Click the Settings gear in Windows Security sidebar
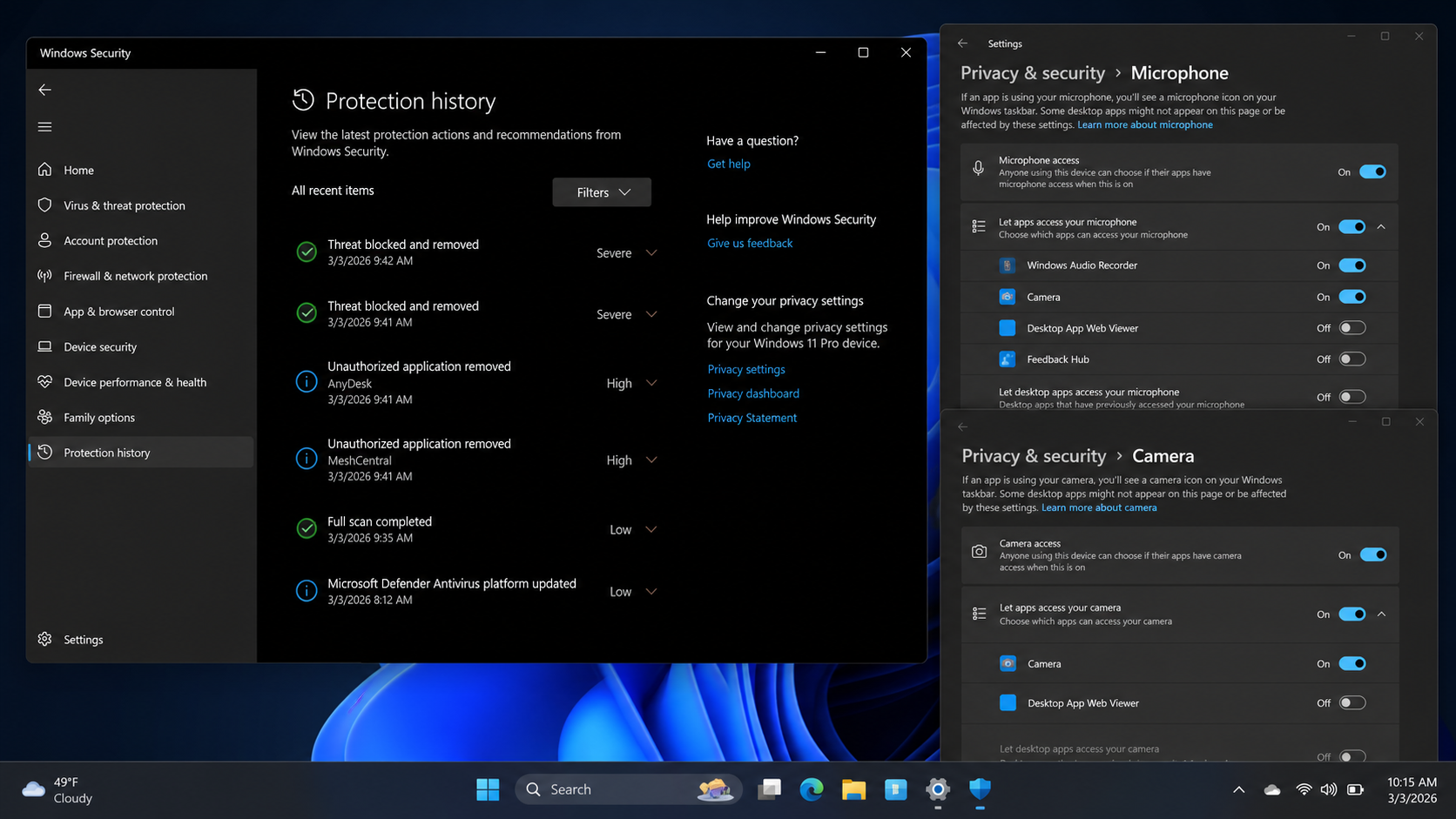Screen dimensions: 1456x819 pos(45,639)
